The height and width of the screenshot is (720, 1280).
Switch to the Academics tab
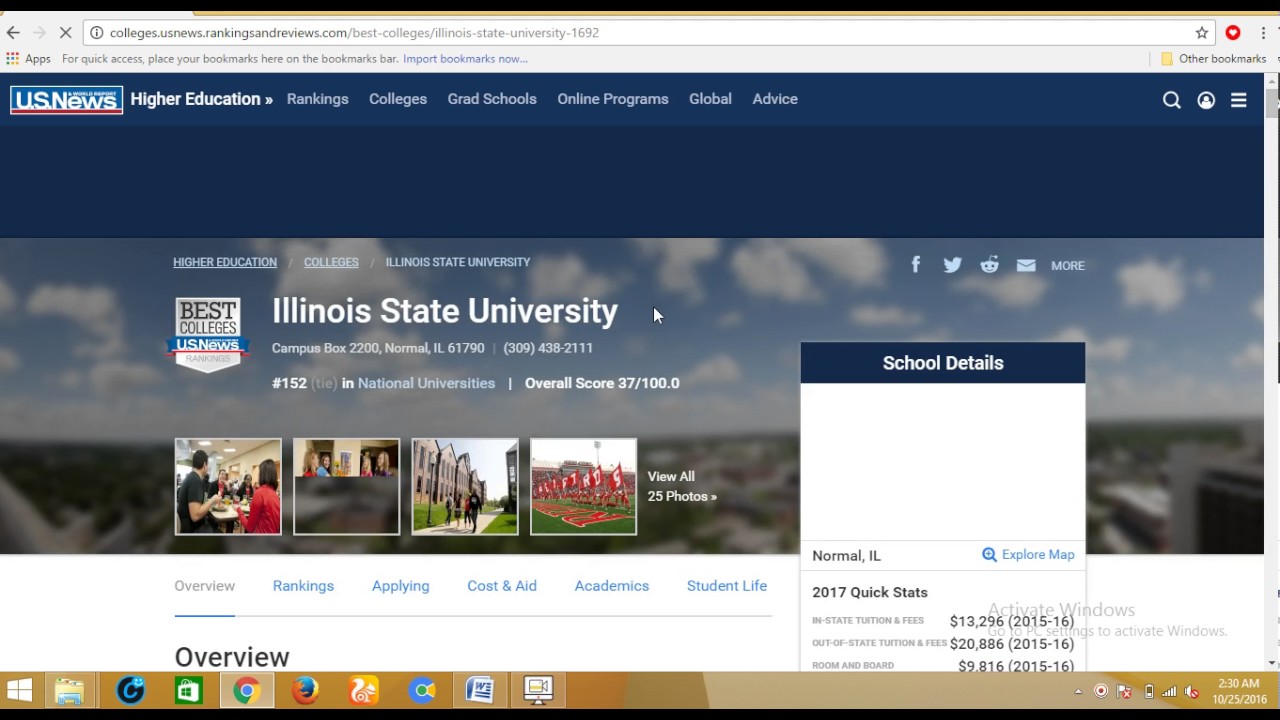click(x=612, y=586)
